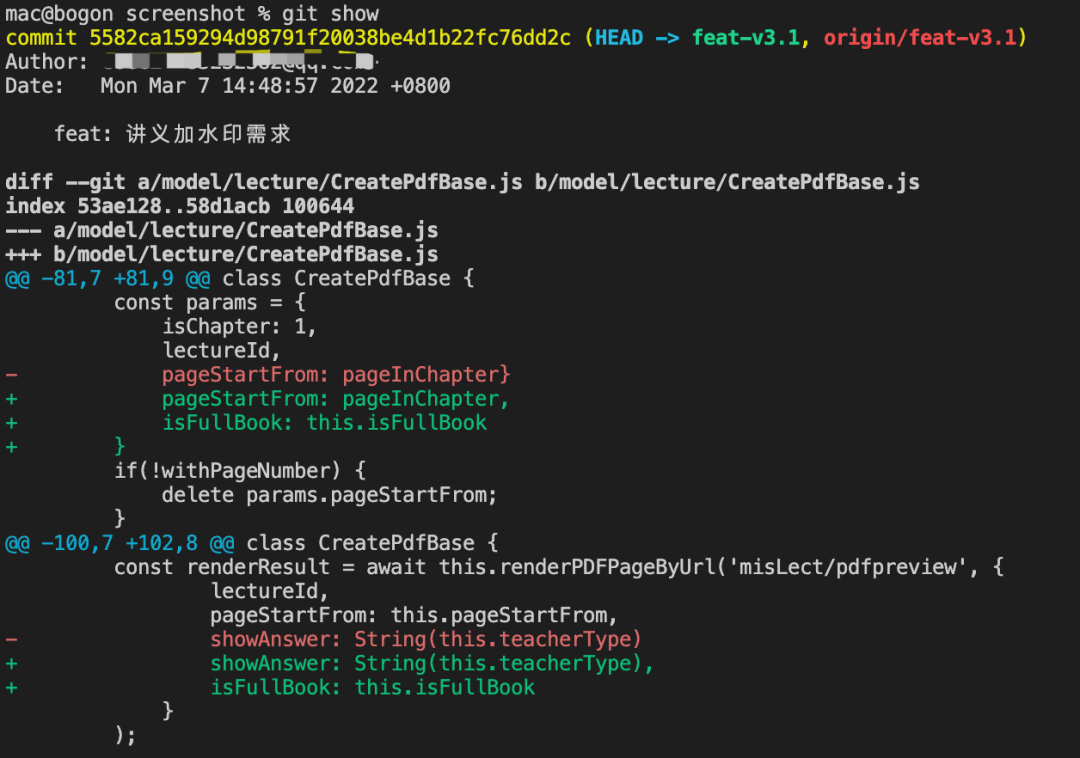The width and height of the screenshot is (1080, 758).
Task: Click the Author line label
Action: [x=46, y=62]
